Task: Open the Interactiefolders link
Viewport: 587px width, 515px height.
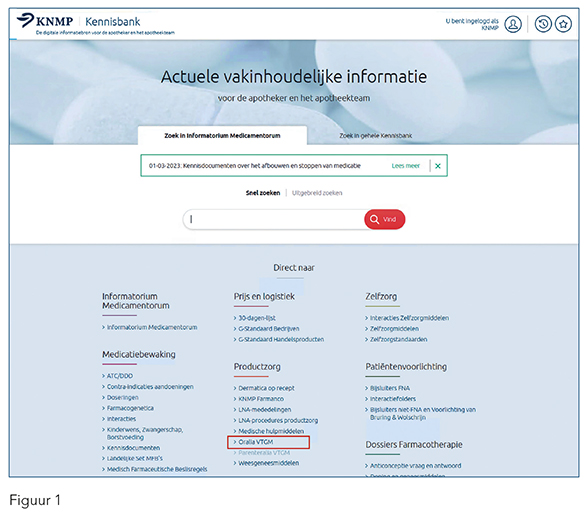Action: point(393,399)
